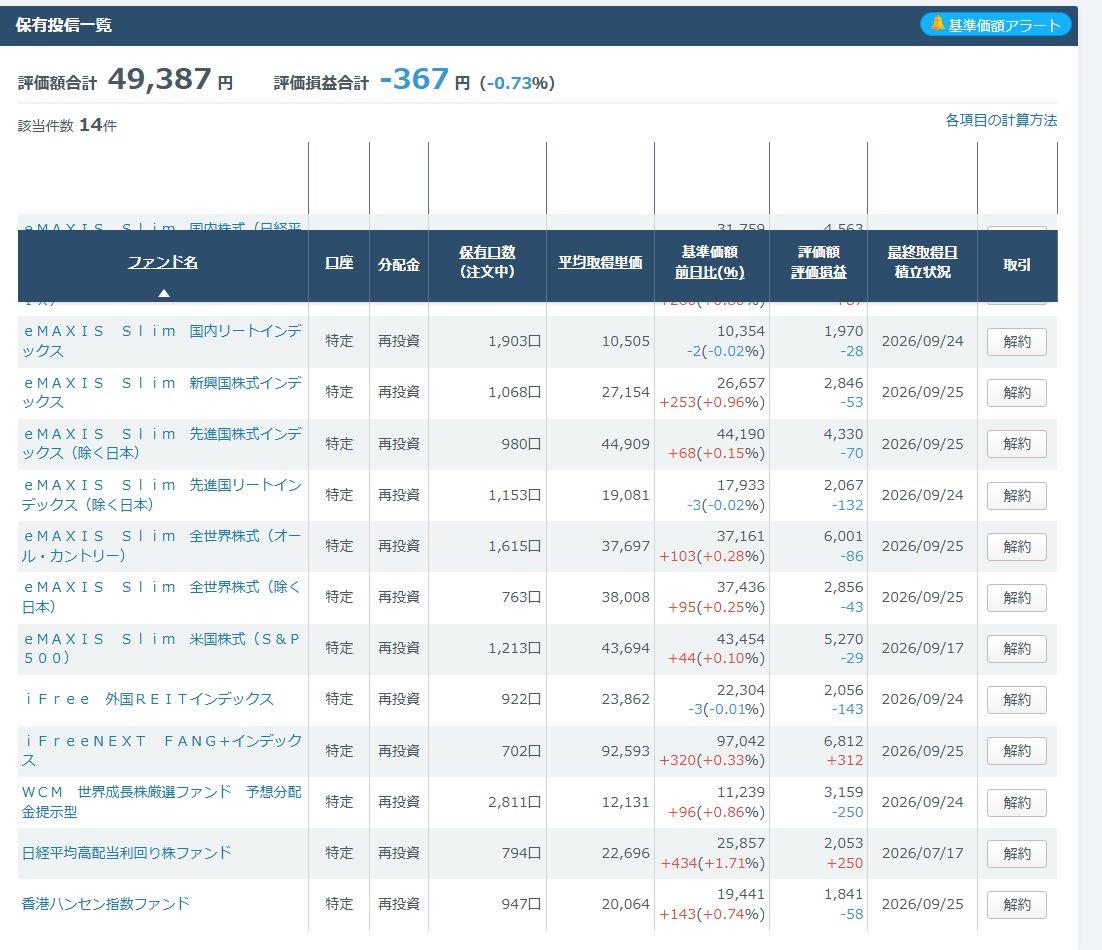Open 各項目の計算方法 link
The height and width of the screenshot is (950, 1102).
(1001, 120)
